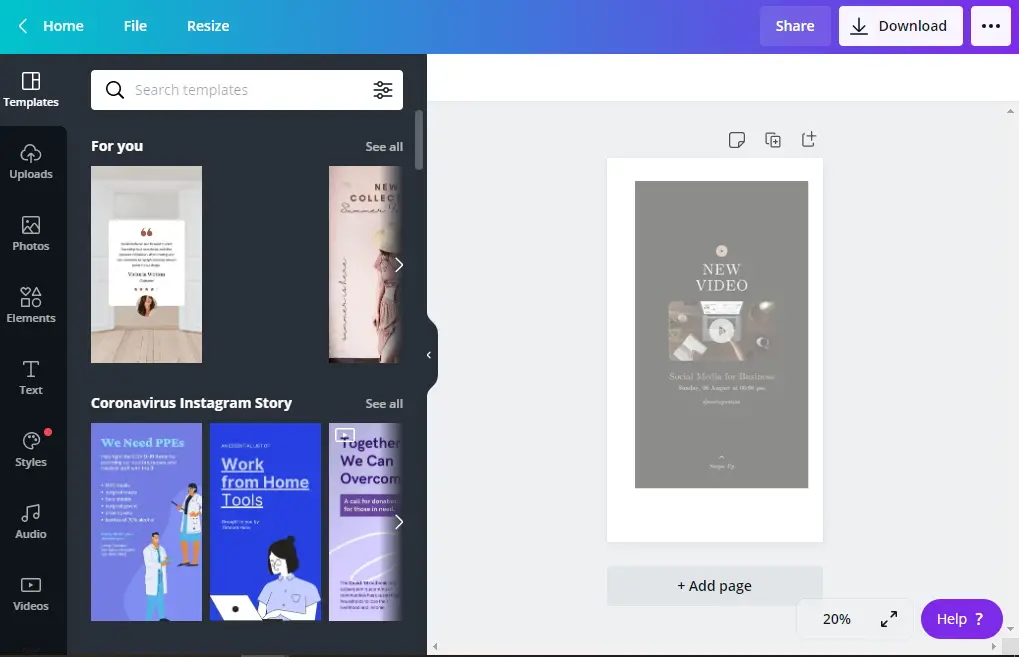
Task: Click the canvas scroll left arrow
Action: click(435, 647)
